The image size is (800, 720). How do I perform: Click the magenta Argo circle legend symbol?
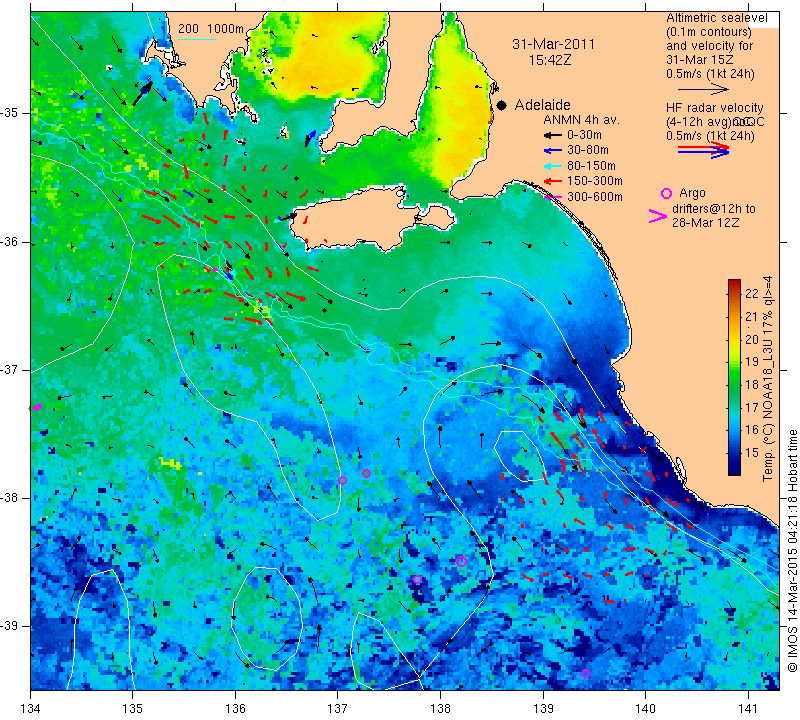pos(666,193)
